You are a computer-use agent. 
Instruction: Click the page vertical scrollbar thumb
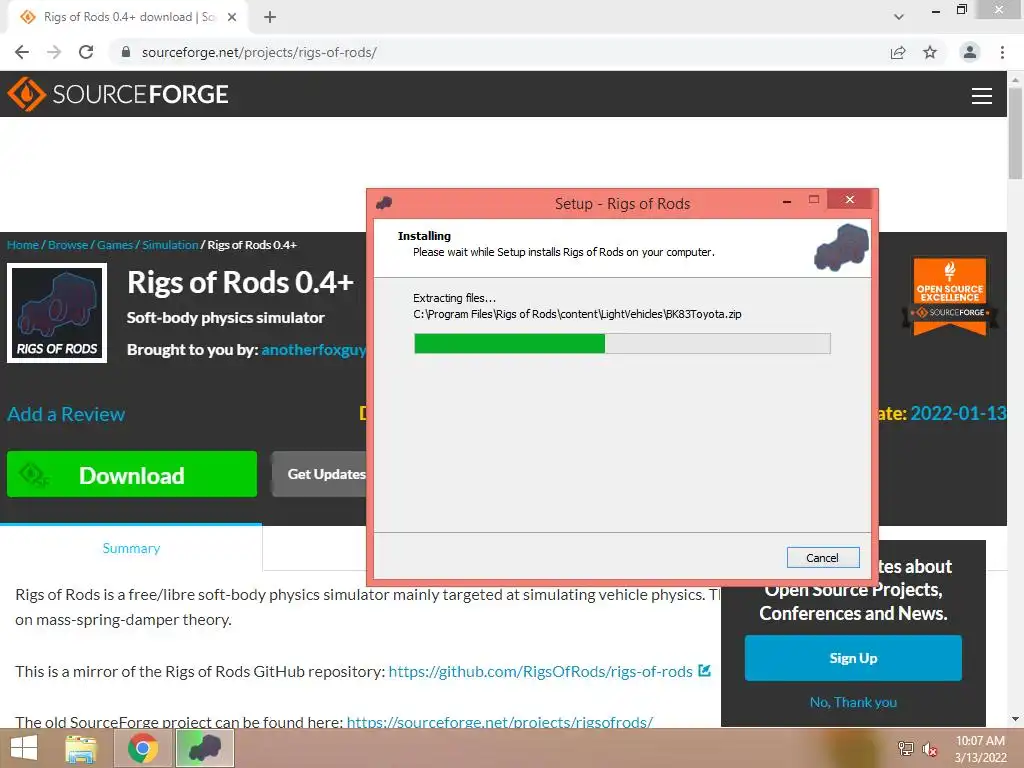click(1015, 133)
